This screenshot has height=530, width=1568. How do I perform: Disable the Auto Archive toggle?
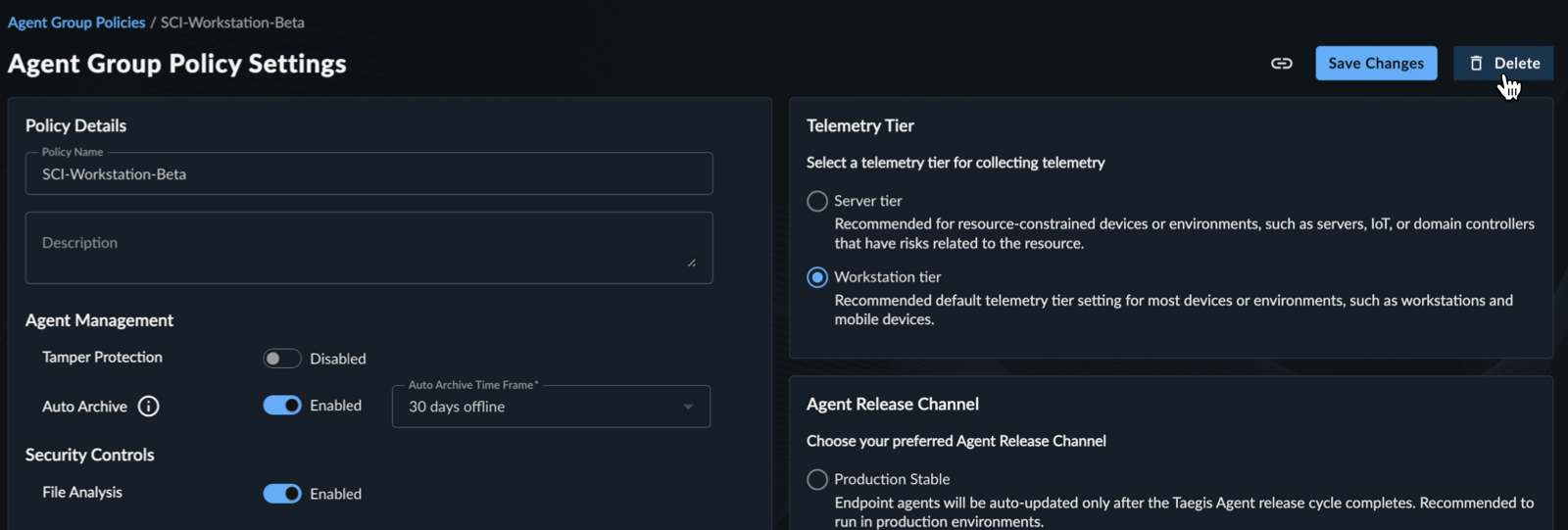click(281, 406)
